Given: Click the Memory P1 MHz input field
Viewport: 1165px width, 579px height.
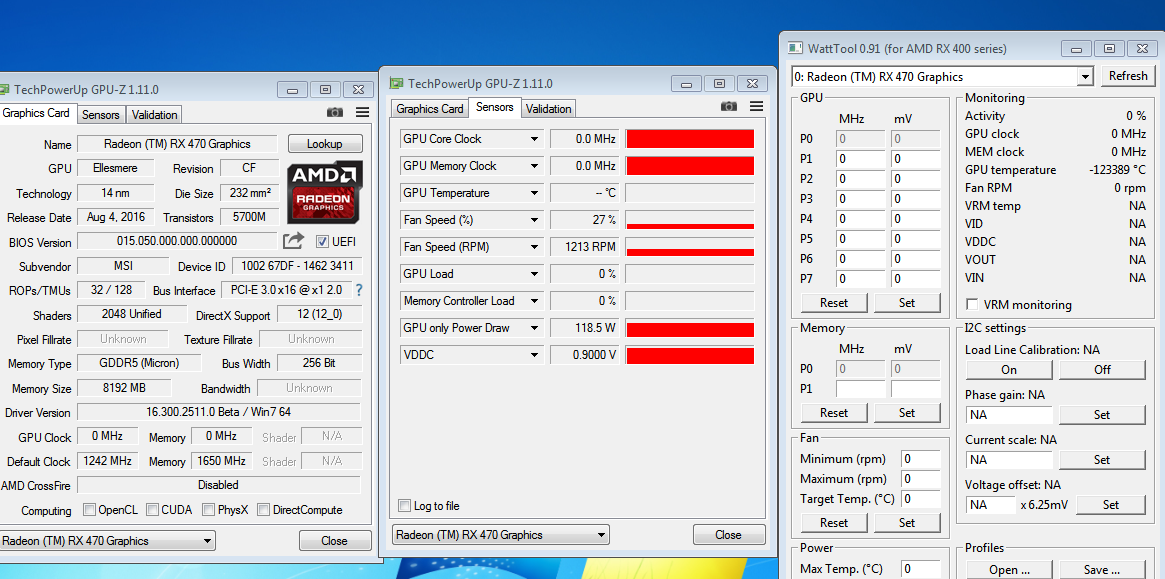Looking at the screenshot, I should [860, 389].
